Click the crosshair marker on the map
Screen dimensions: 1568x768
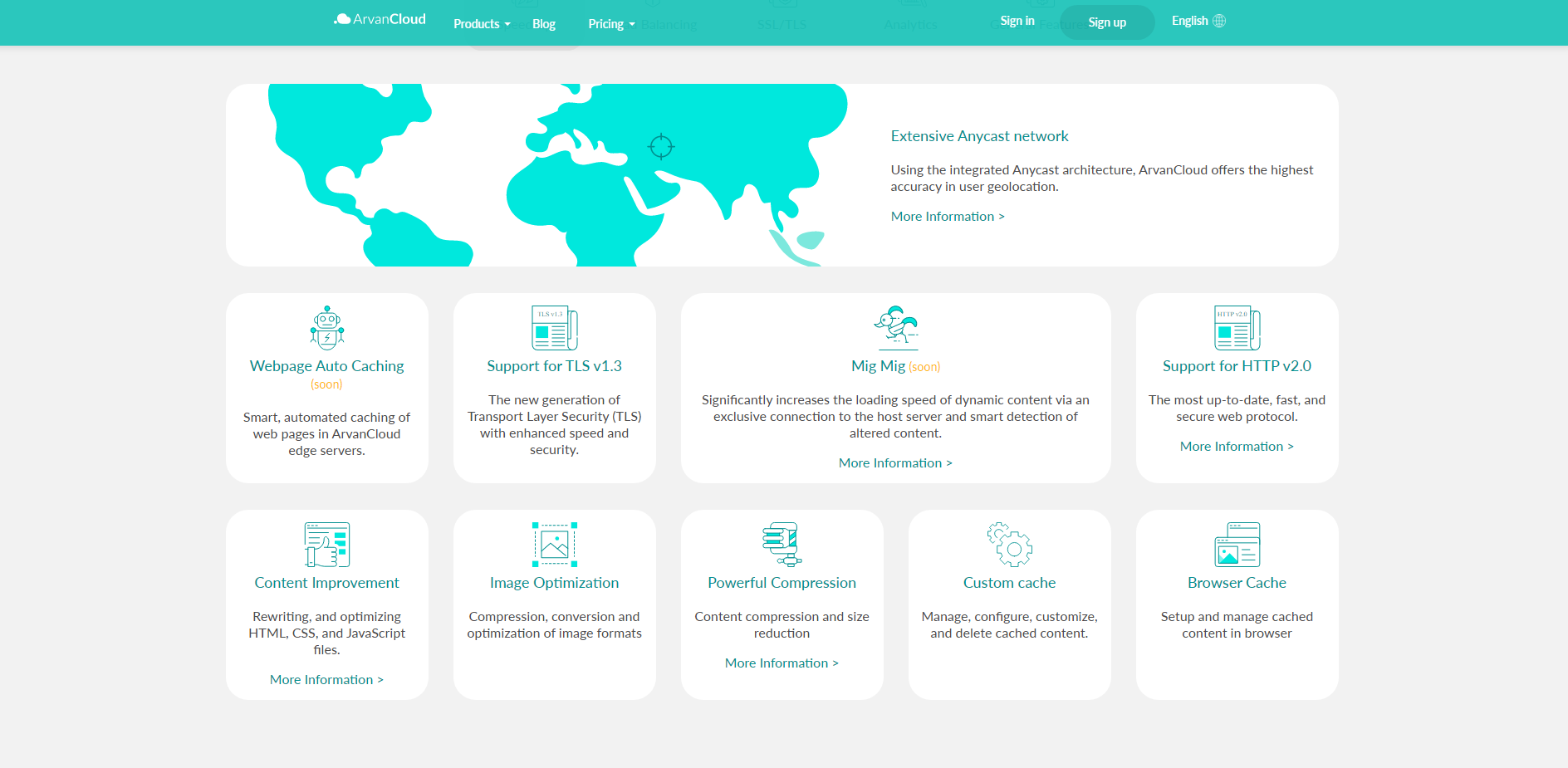point(661,147)
